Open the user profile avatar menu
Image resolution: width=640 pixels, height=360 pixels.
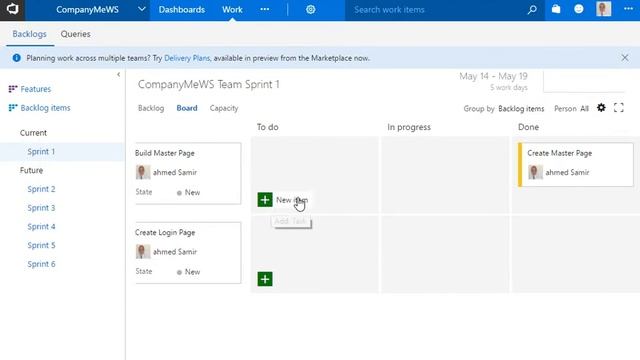click(x=603, y=9)
